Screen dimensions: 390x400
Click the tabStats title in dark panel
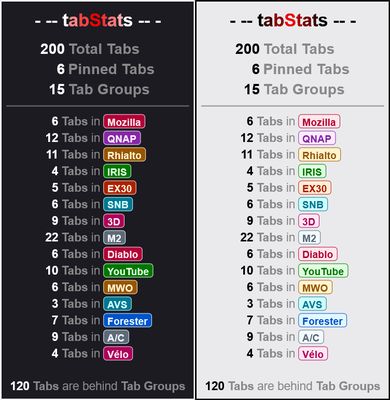(98, 20)
